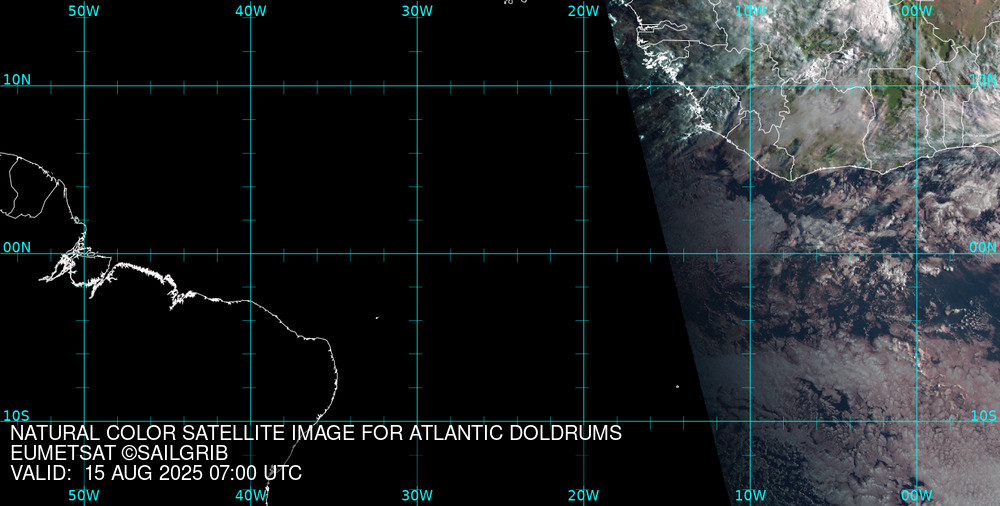1000x506 pixels.
Task: Click the 40W label at bottom
Action: [x=251, y=495]
